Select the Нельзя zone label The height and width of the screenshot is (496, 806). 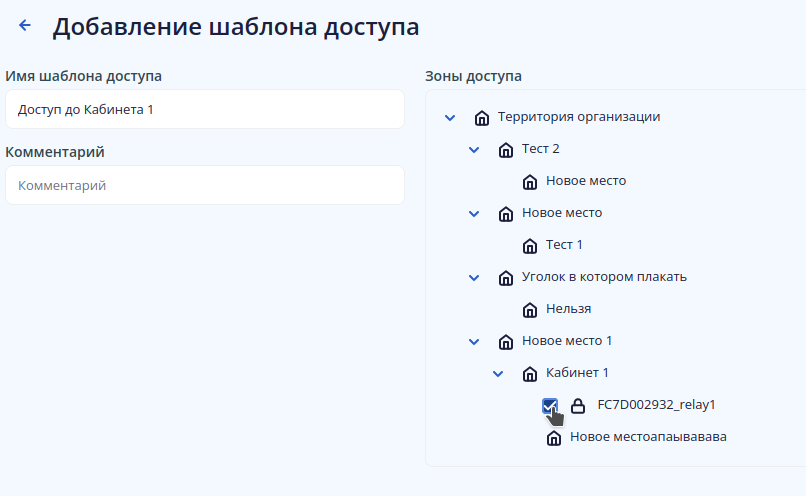[569, 309]
